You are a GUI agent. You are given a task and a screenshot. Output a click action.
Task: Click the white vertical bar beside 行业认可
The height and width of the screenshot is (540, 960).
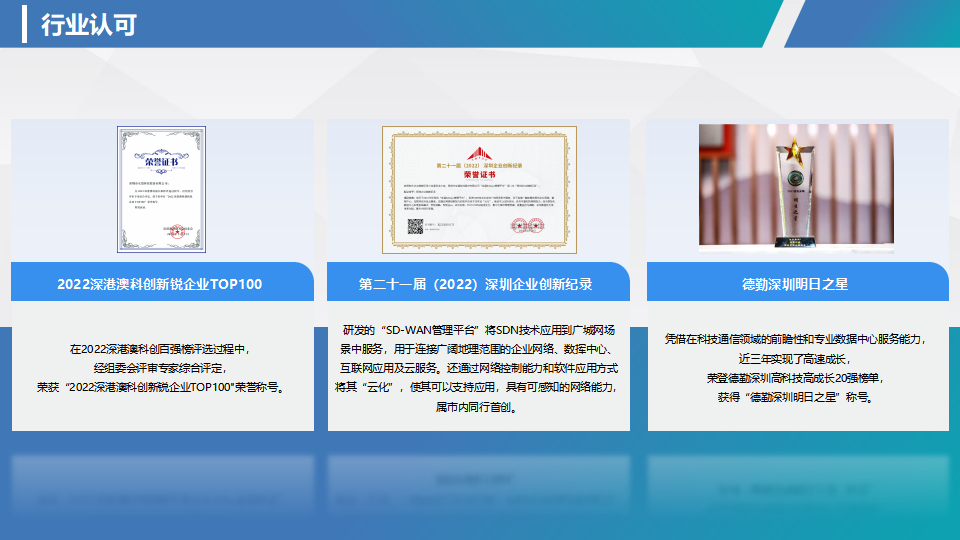(25, 24)
